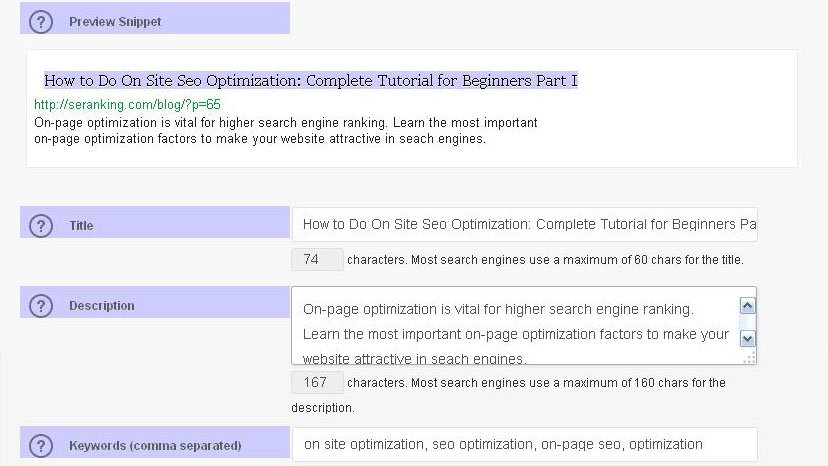
Task: Click the Description label
Action: click(101, 306)
